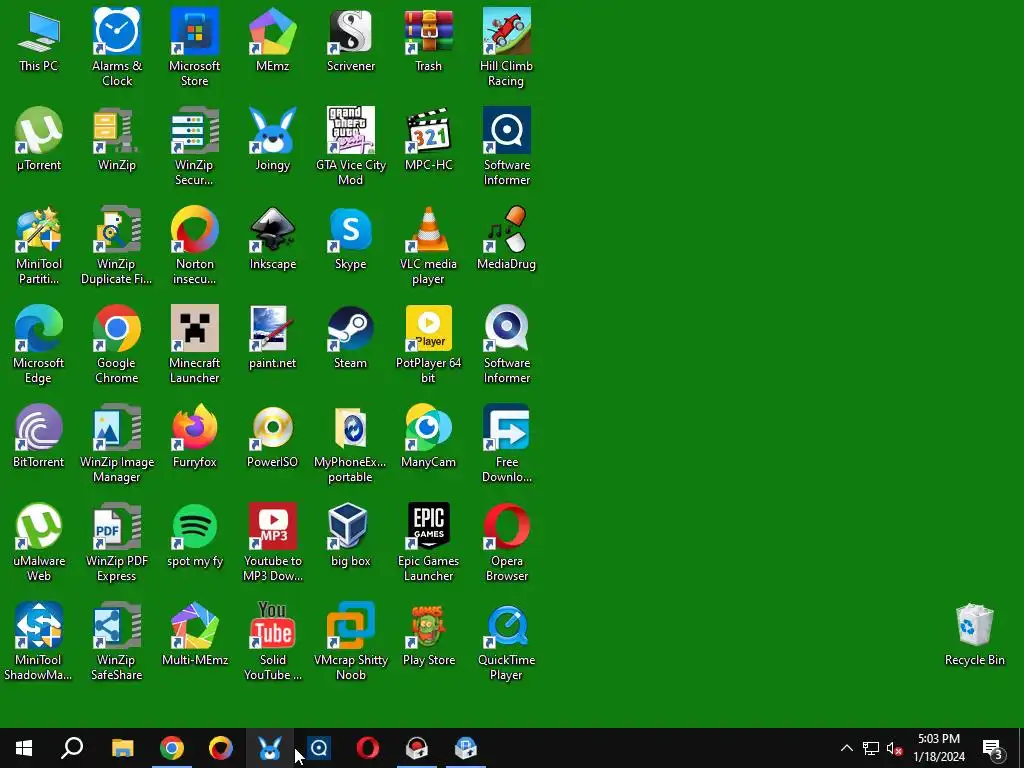Open the Play Store icon
This screenshot has width=1024, height=768.
click(428, 633)
